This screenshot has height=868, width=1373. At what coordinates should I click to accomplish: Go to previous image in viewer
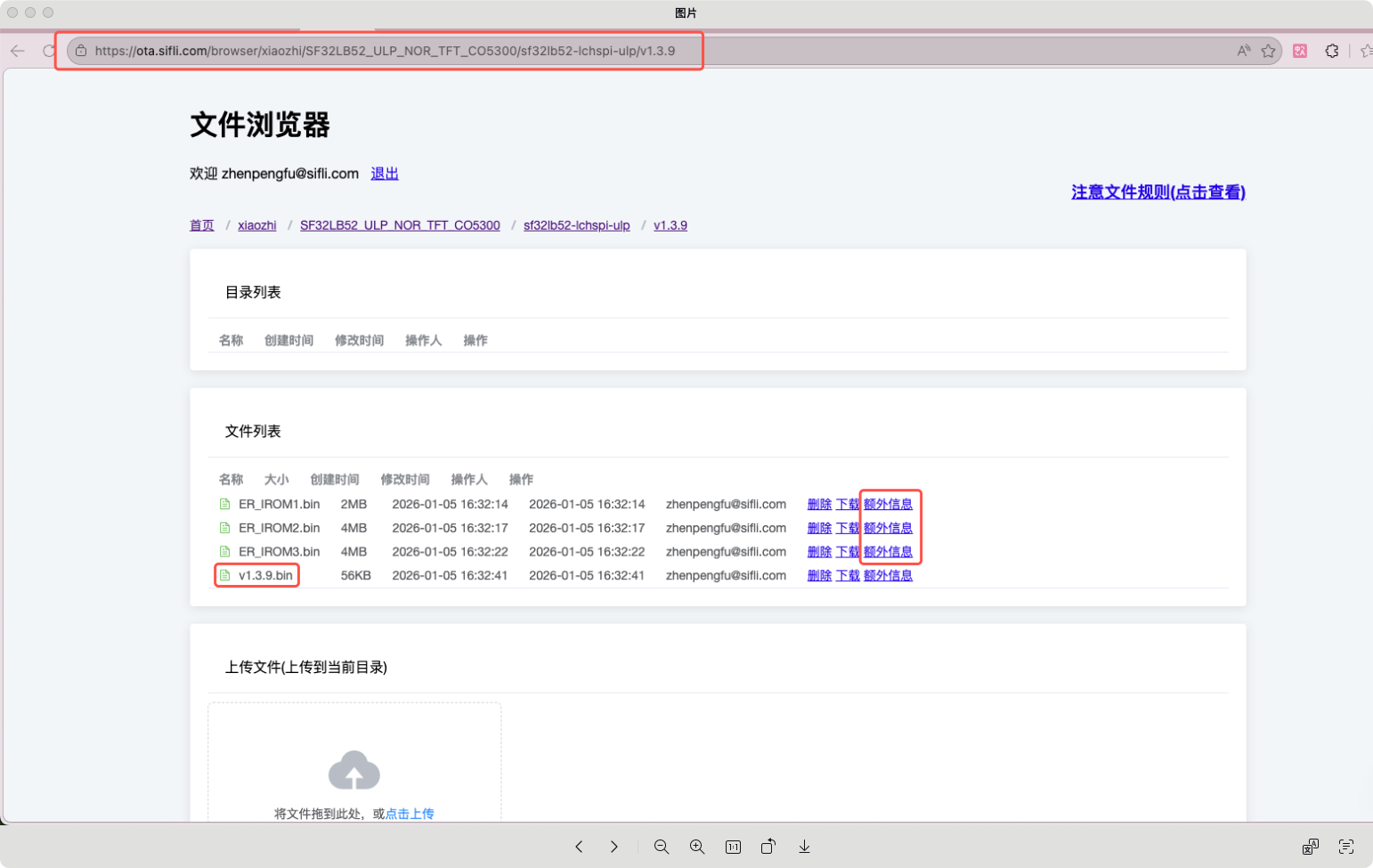(579, 847)
